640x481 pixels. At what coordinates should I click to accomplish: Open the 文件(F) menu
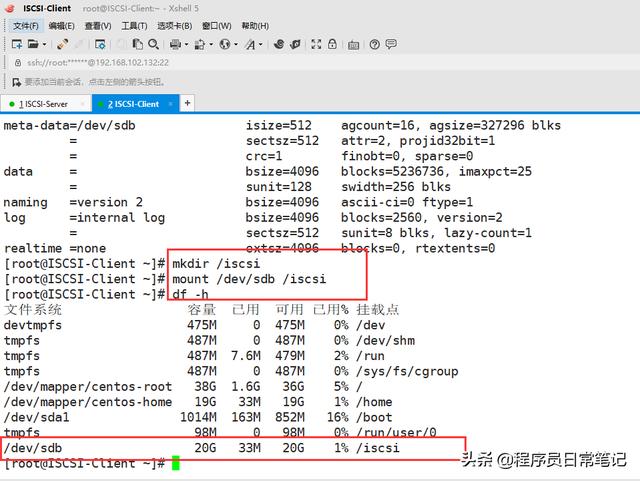pos(26,26)
